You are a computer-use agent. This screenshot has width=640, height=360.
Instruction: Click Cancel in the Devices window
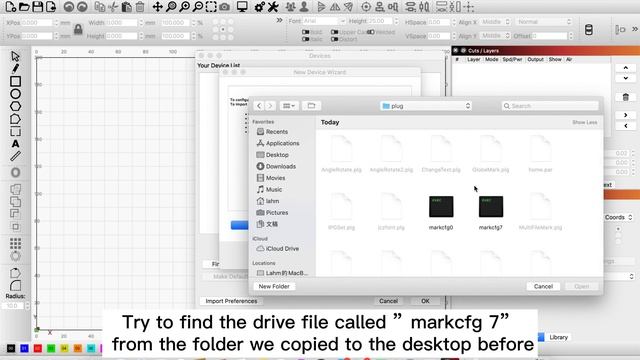coord(388,301)
